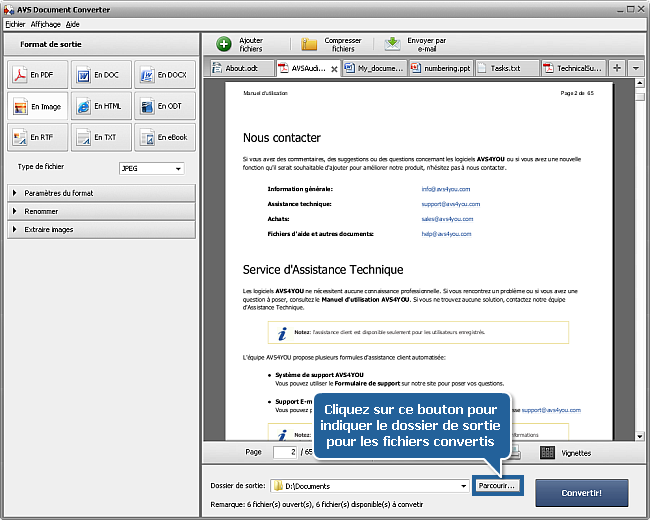The width and height of the screenshot is (650, 520).
Task: Choose the En DOC output format
Action: (x=101, y=75)
